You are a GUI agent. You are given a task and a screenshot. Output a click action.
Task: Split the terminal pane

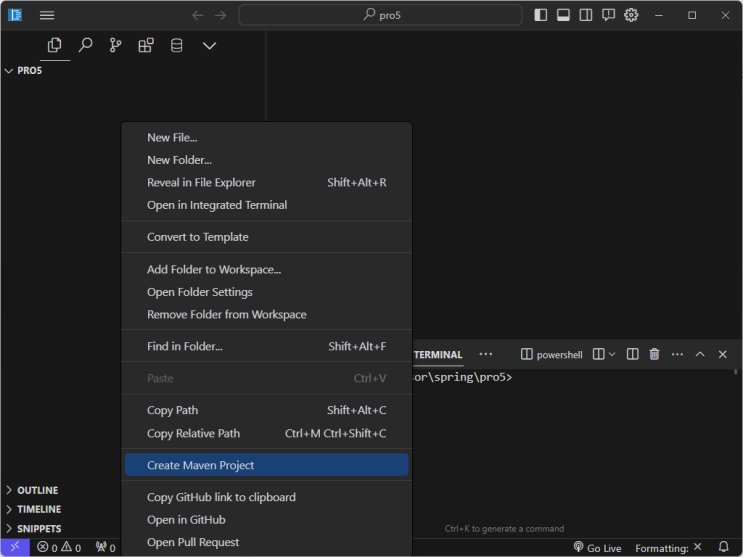[x=633, y=354]
